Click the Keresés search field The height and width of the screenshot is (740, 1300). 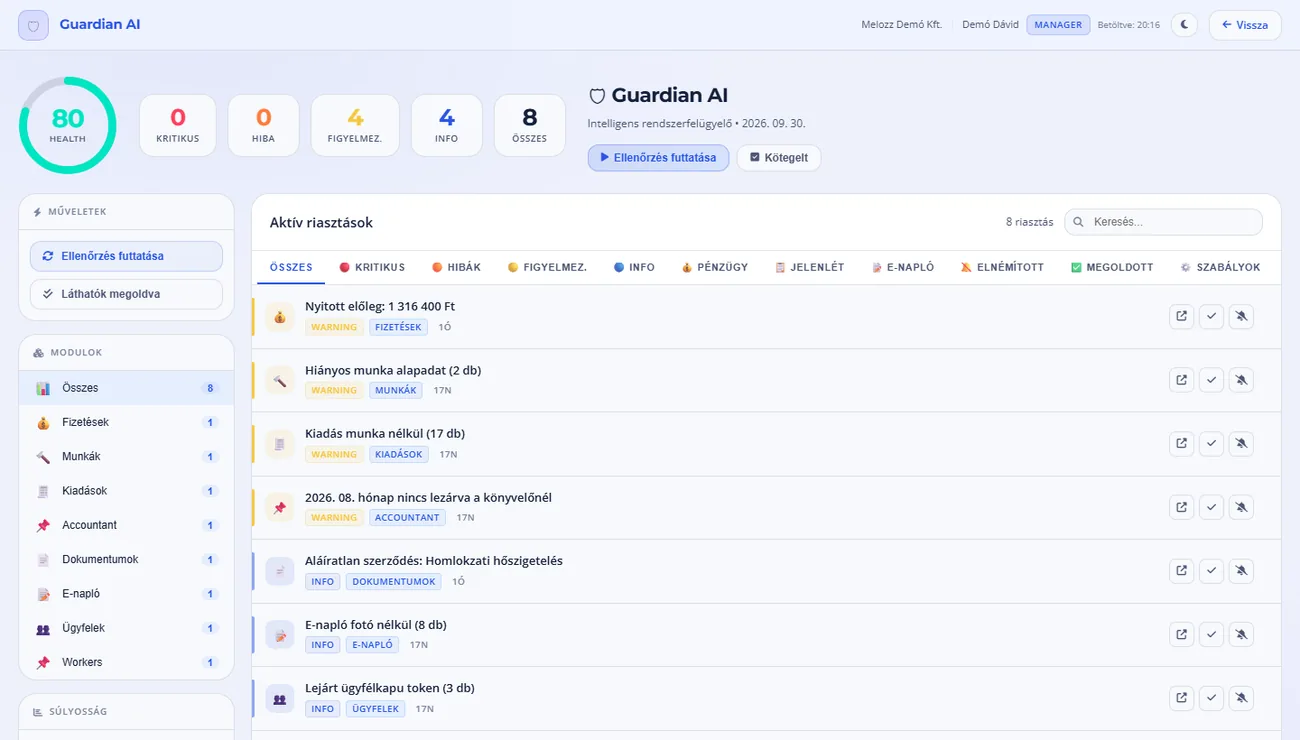point(1163,222)
